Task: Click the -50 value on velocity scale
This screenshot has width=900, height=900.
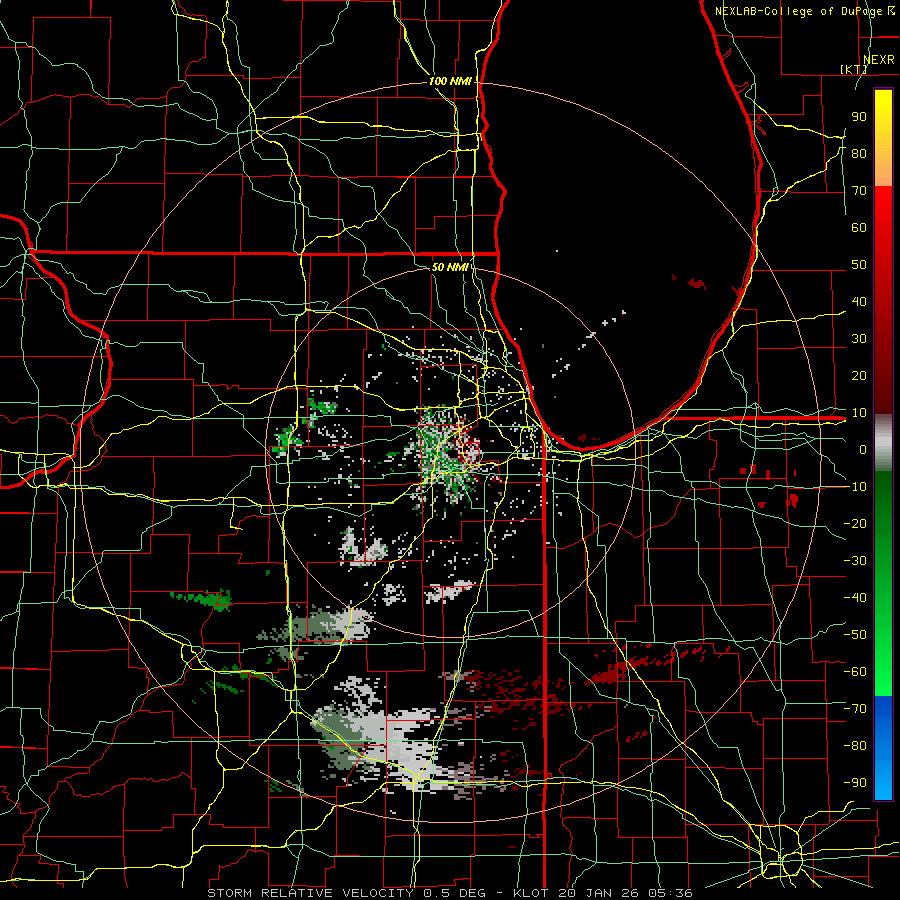Action: pyautogui.click(x=855, y=635)
